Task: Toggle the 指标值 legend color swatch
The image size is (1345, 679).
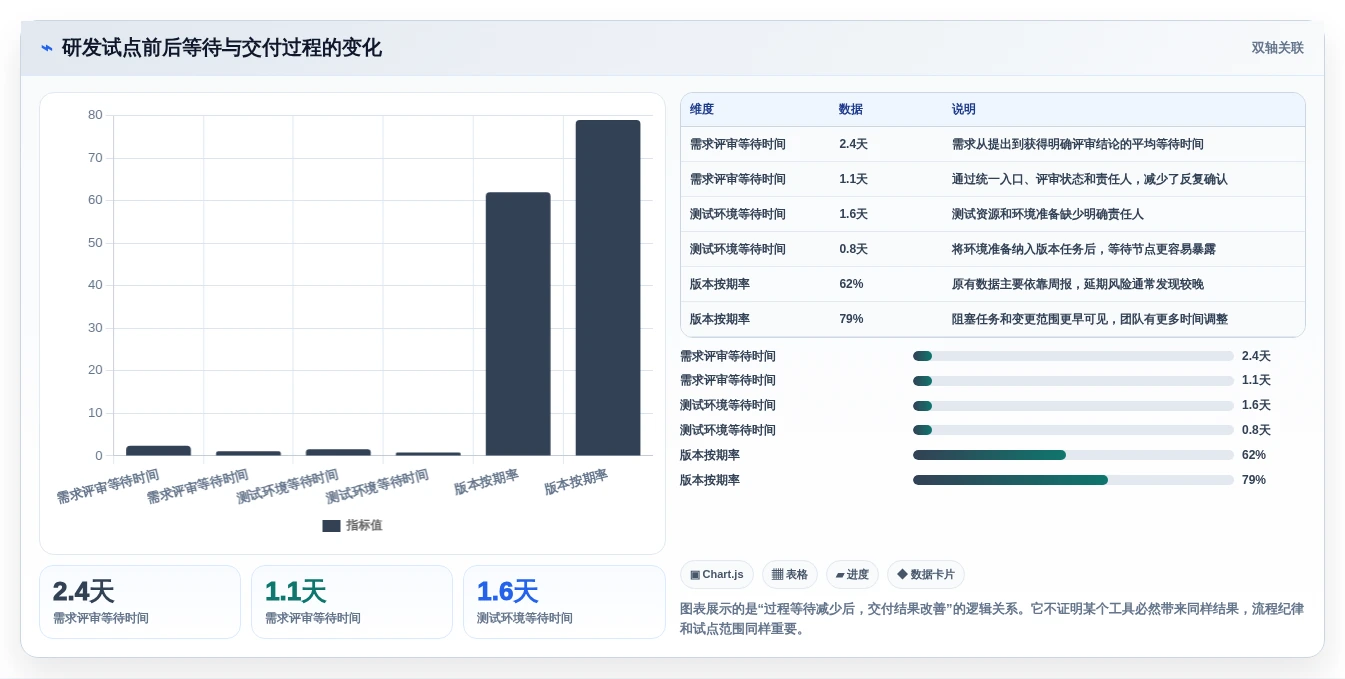Action: 331,526
